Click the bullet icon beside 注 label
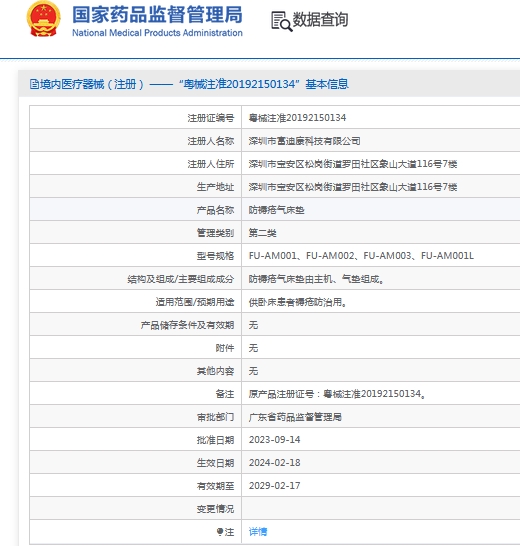 point(220,532)
